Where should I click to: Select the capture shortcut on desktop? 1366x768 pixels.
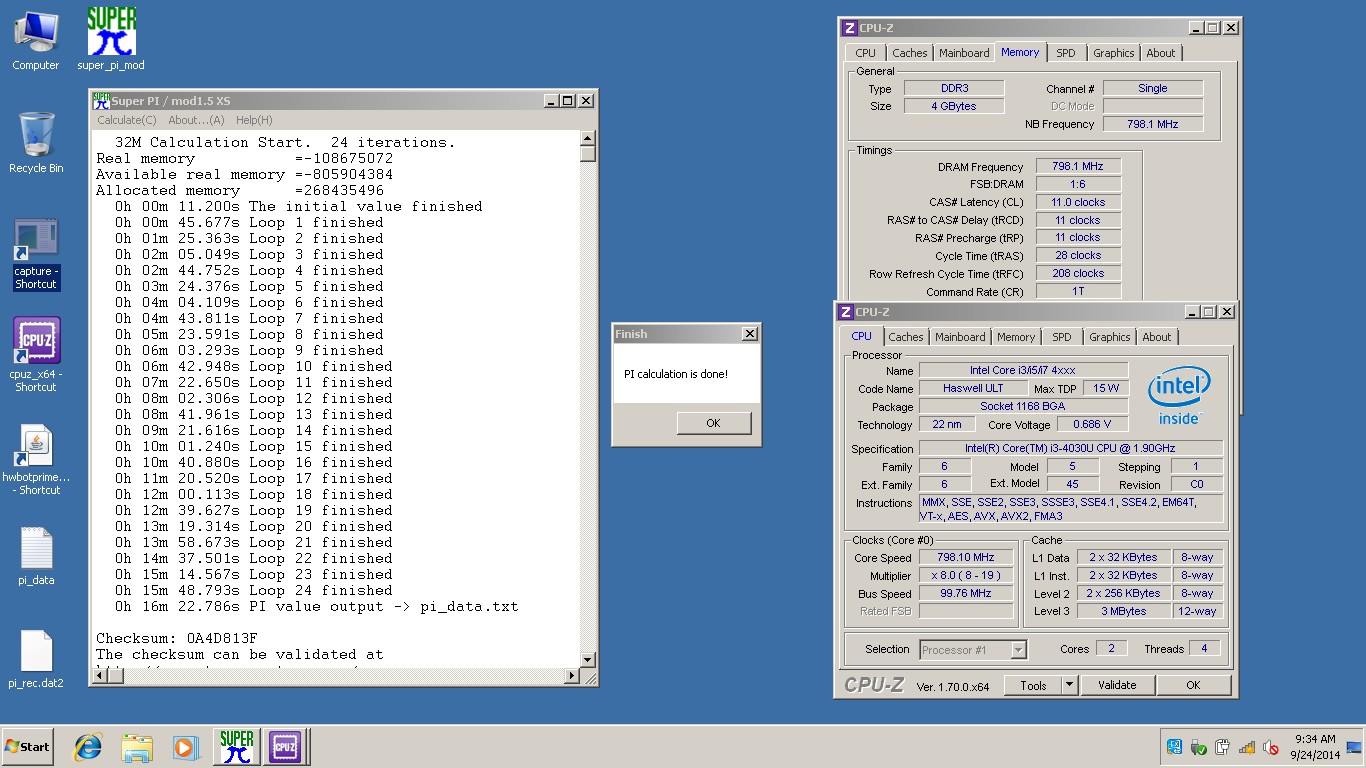click(x=36, y=255)
